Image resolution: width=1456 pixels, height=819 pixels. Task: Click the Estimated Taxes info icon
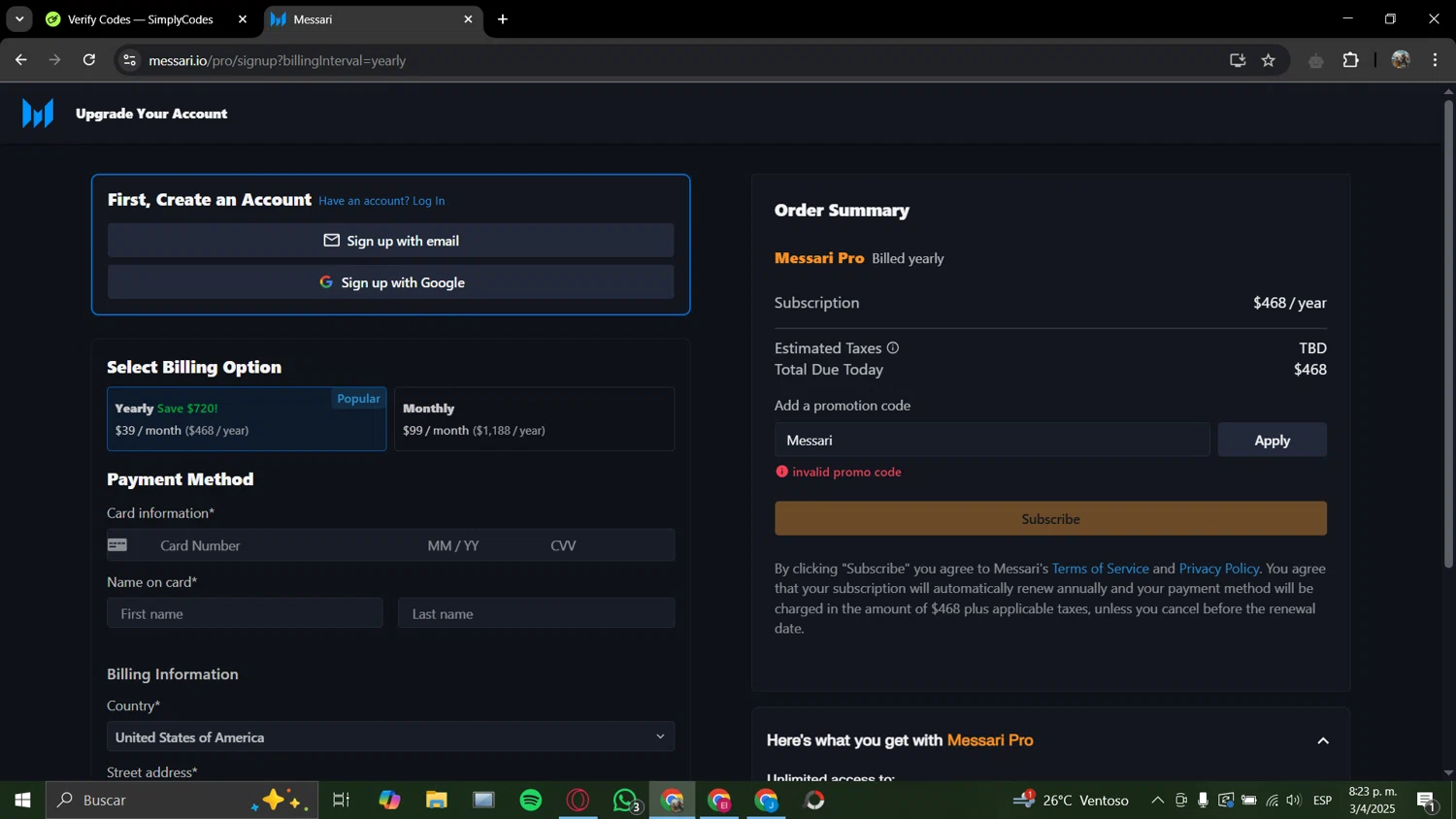pos(892,348)
